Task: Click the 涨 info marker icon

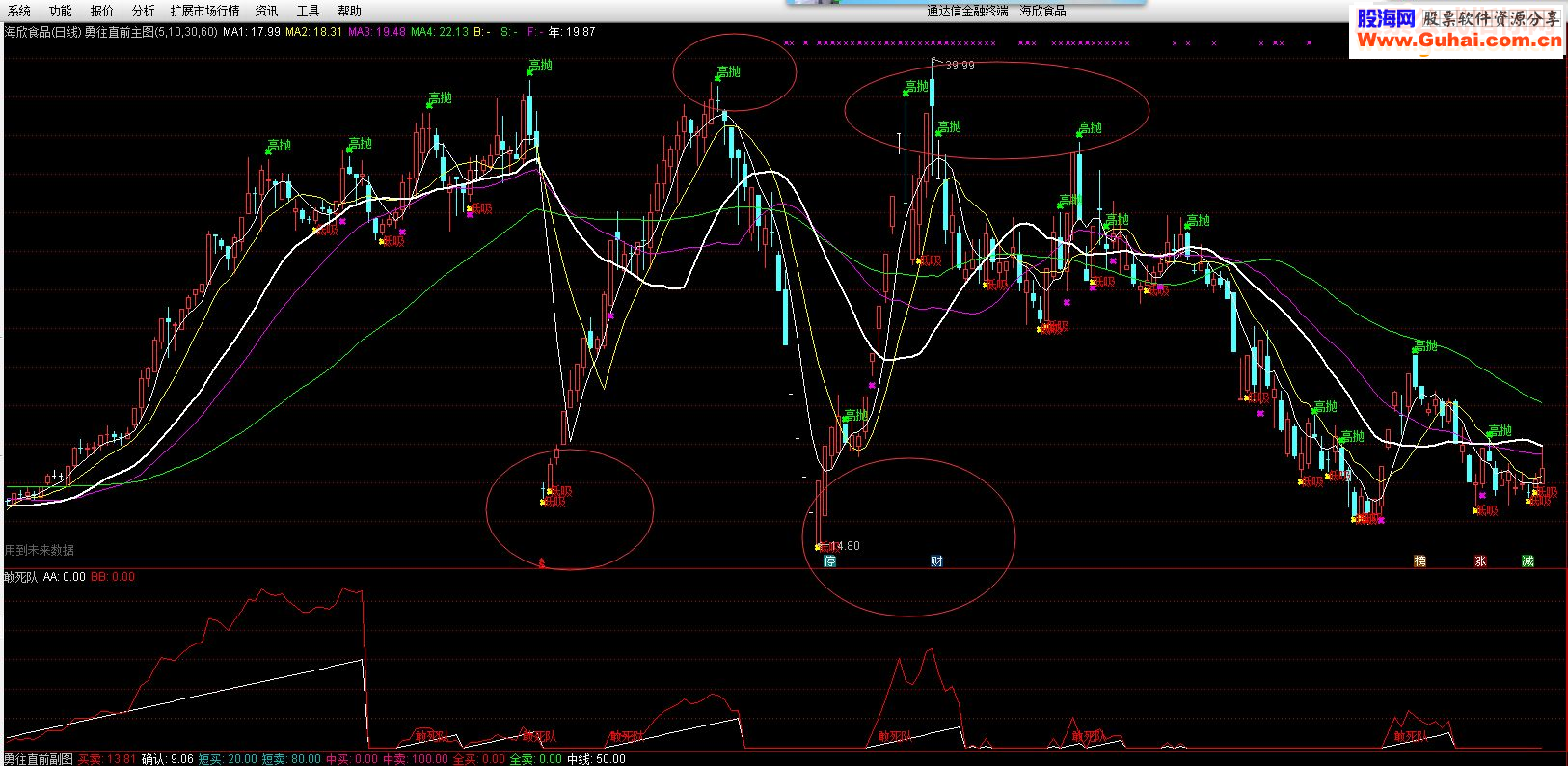Action: [1480, 561]
